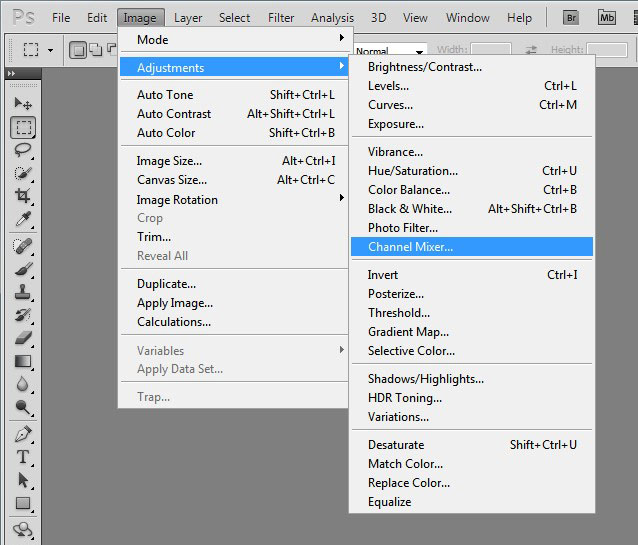Select the Blur tool
Screen dimensions: 638x545
tap(23, 384)
